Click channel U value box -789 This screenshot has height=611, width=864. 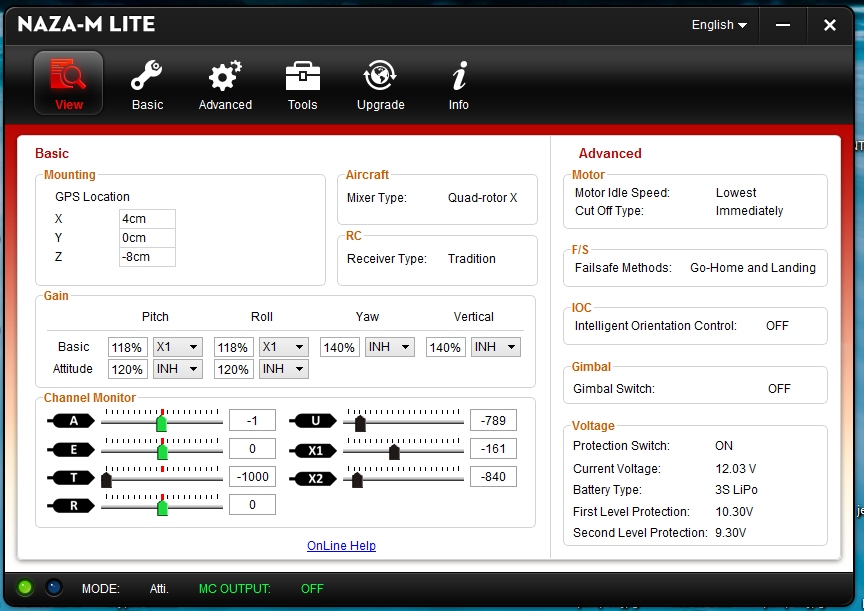(493, 420)
